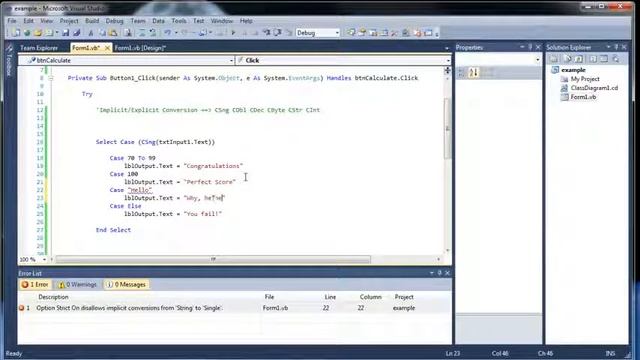Click the editor vertical scrollbar thumb

coord(447,129)
